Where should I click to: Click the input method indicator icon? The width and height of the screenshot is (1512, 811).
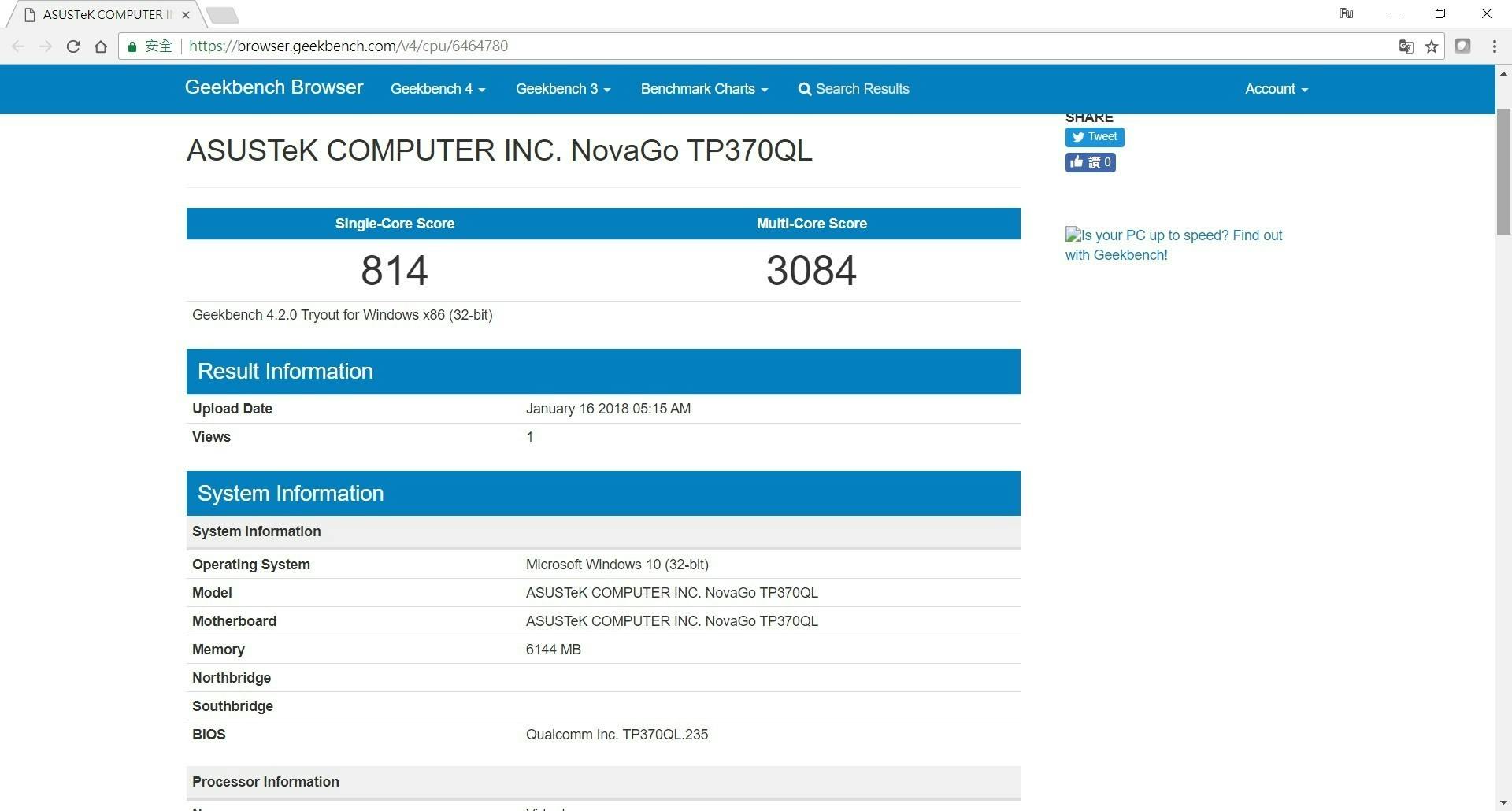pos(1346,13)
